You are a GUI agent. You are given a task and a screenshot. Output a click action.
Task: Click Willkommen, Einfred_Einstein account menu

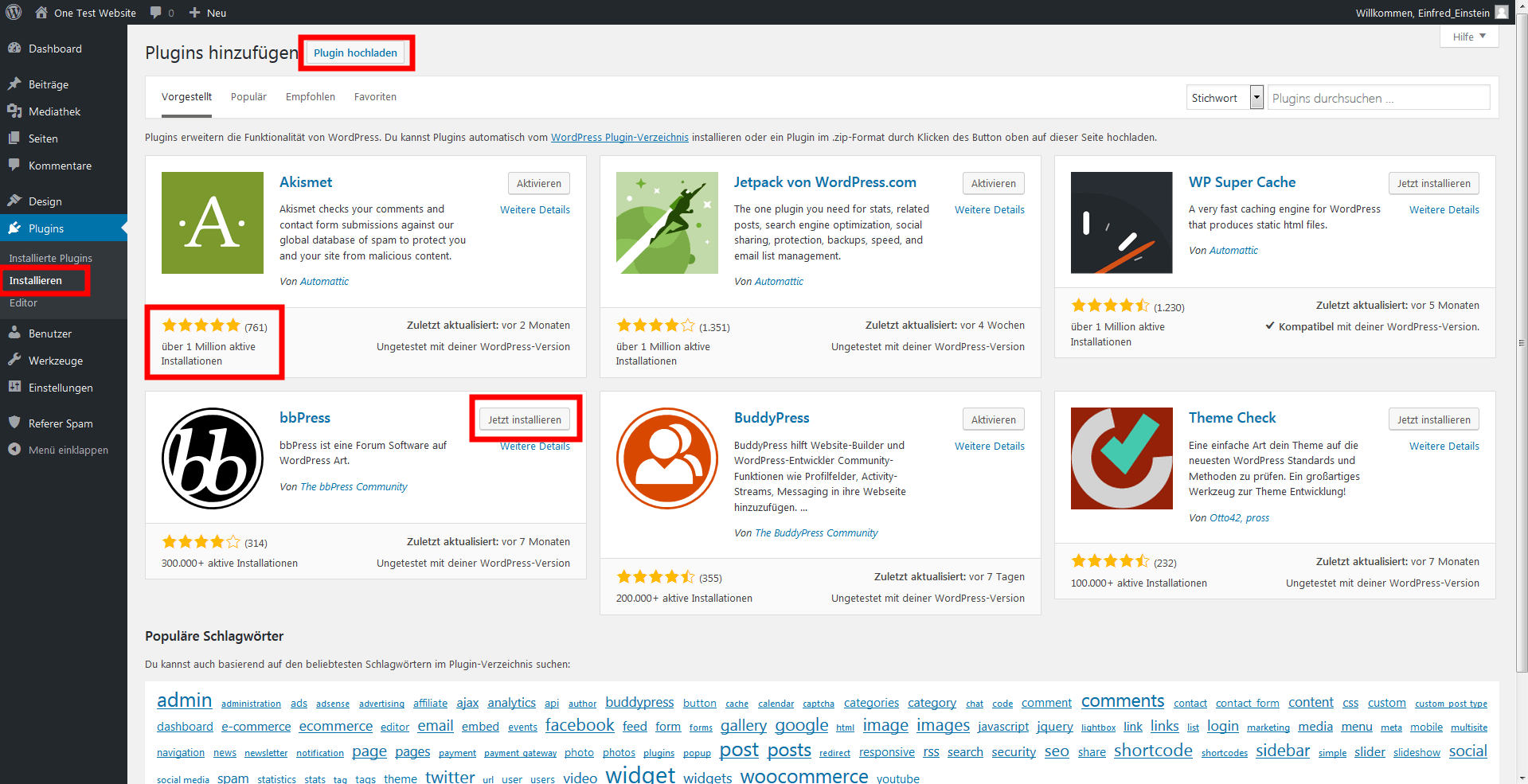(x=1432, y=12)
